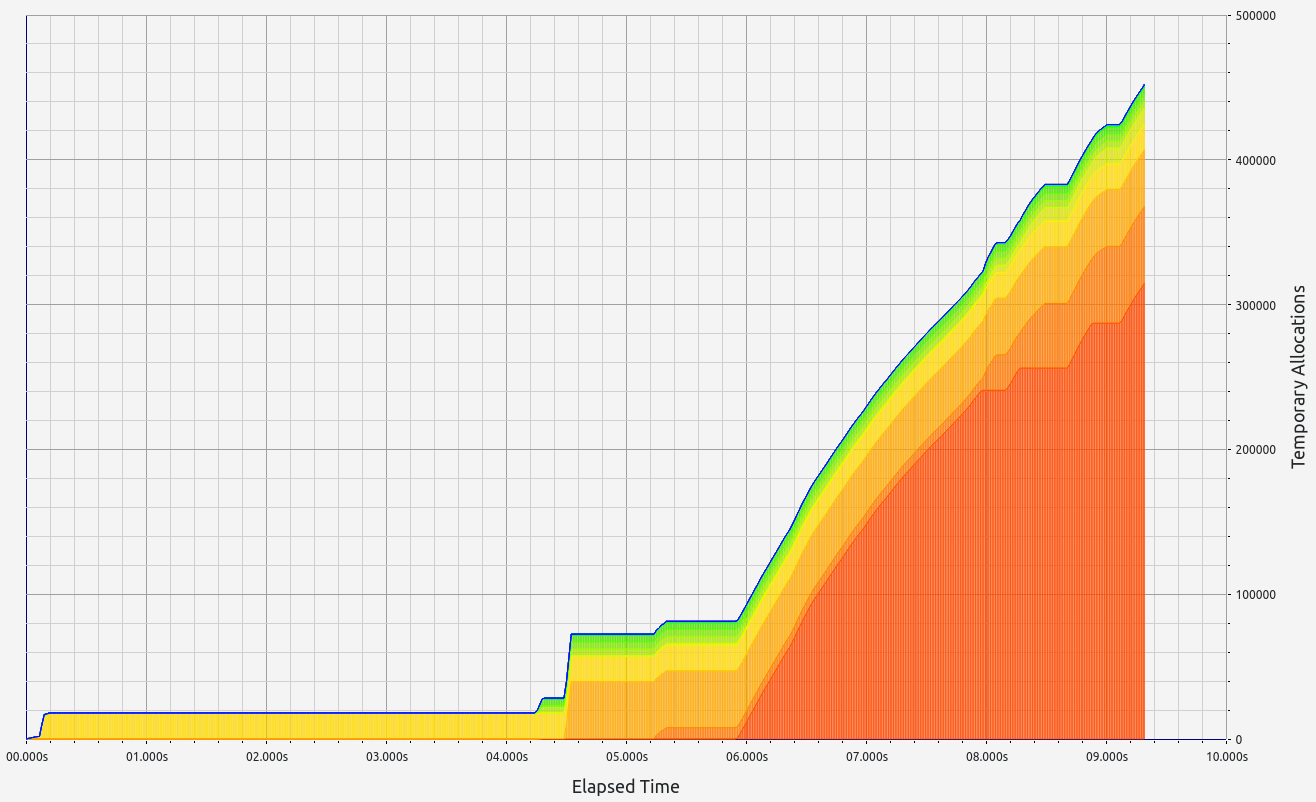Click the 05.000s time axis label
The height and width of the screenshot is (802, 1316).
[x=627, y=758]
